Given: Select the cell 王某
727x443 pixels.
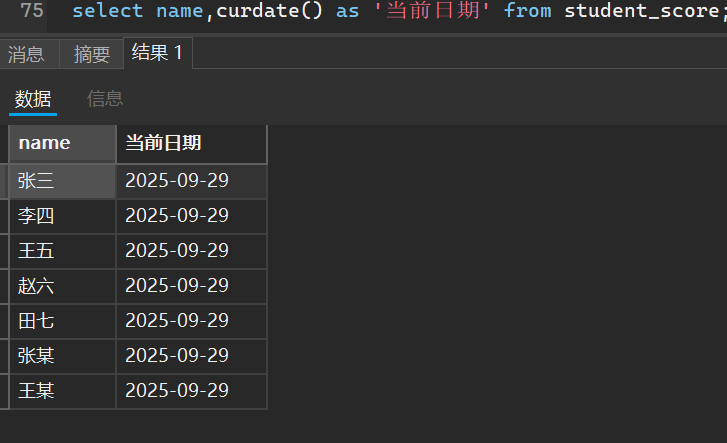Looking at the screenshot, I should [62, 391].
